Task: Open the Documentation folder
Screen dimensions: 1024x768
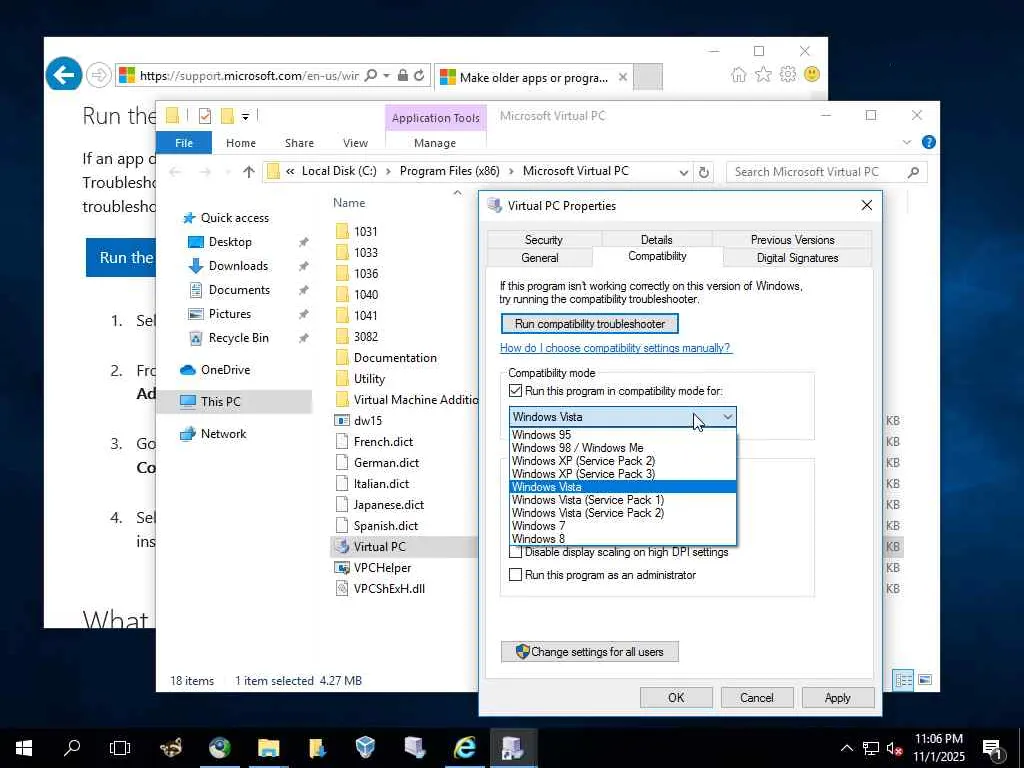Action: click(394, 358)
